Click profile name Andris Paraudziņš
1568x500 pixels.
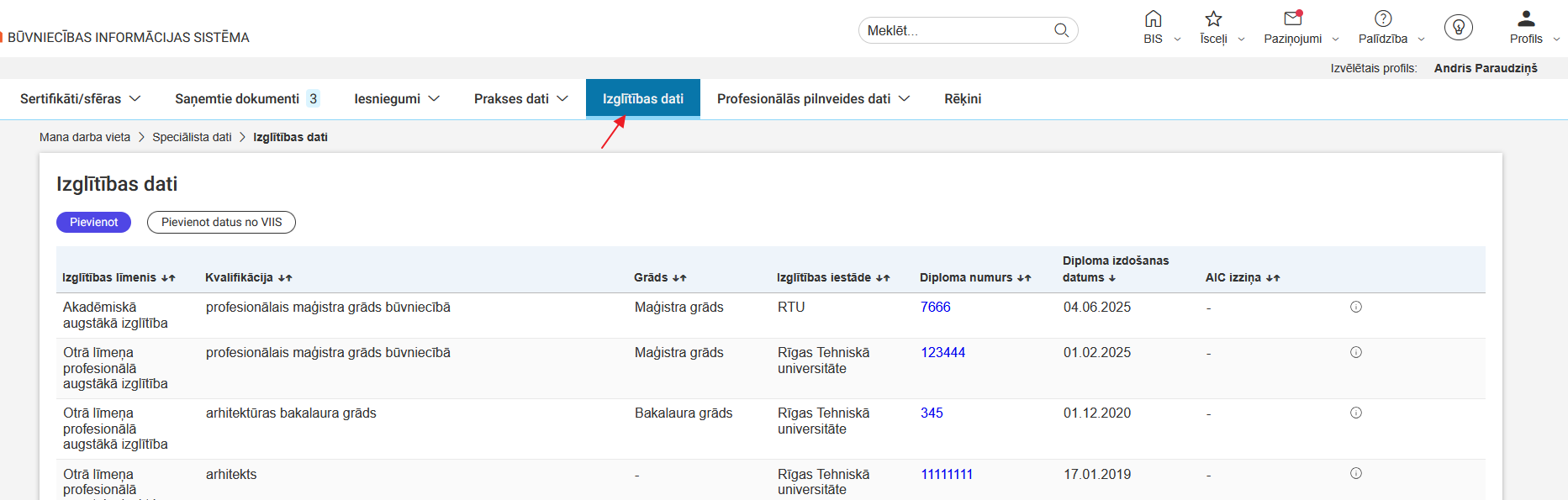tap(1486, 68)
